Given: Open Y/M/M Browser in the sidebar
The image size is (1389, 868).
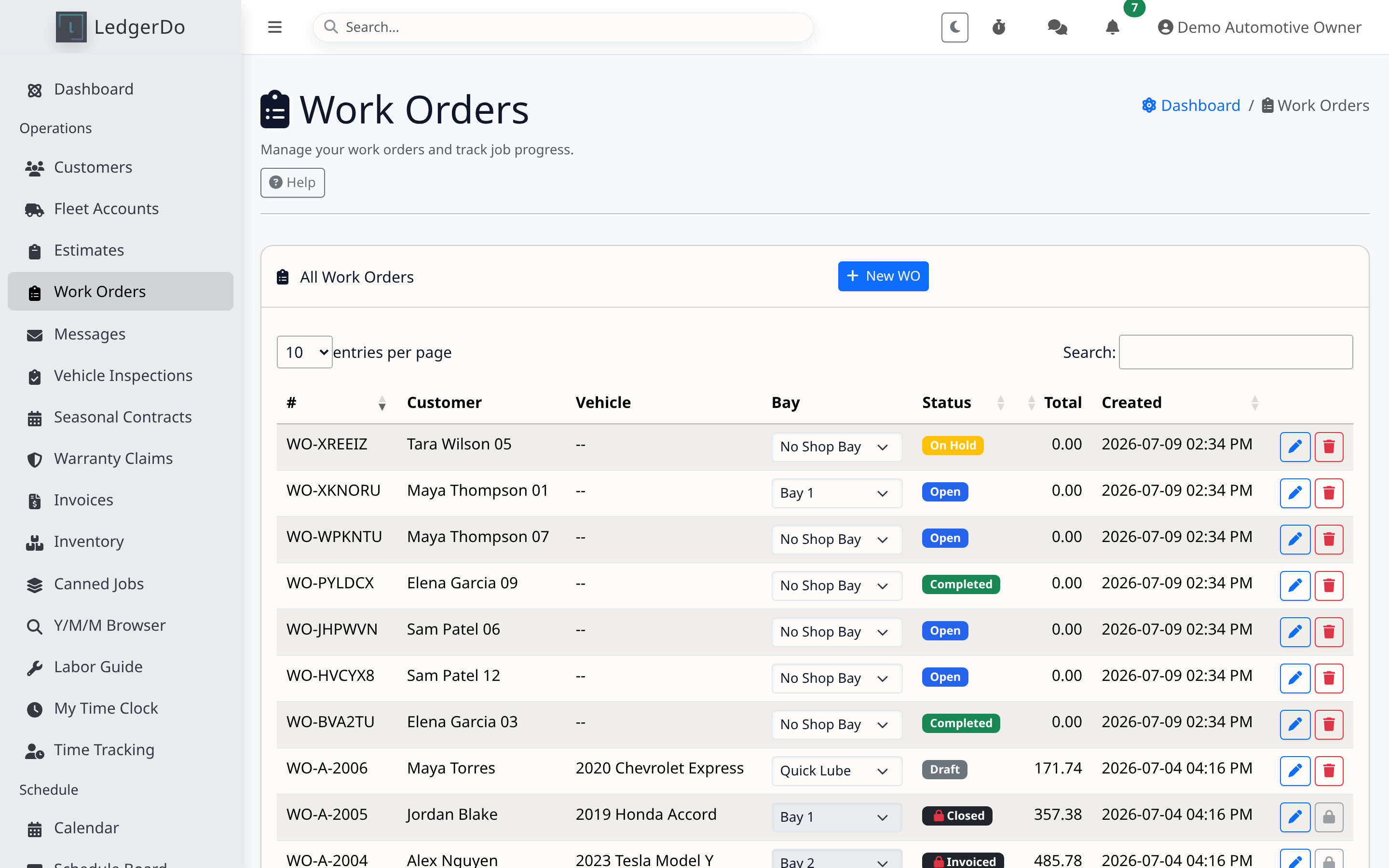Looking at the screenshot, I should [121, 625].
